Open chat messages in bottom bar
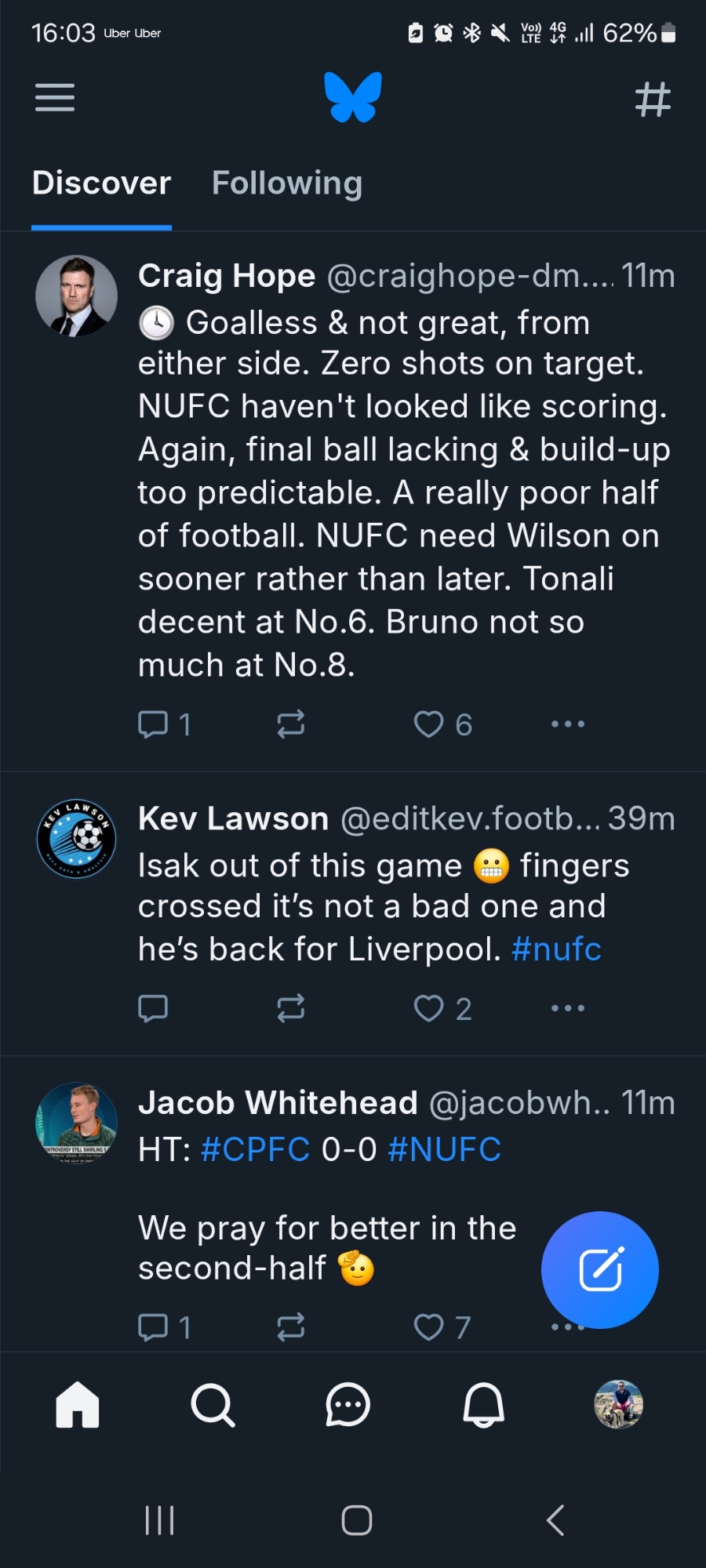This screenshot has width=706, height=1568. [348, 1404]
